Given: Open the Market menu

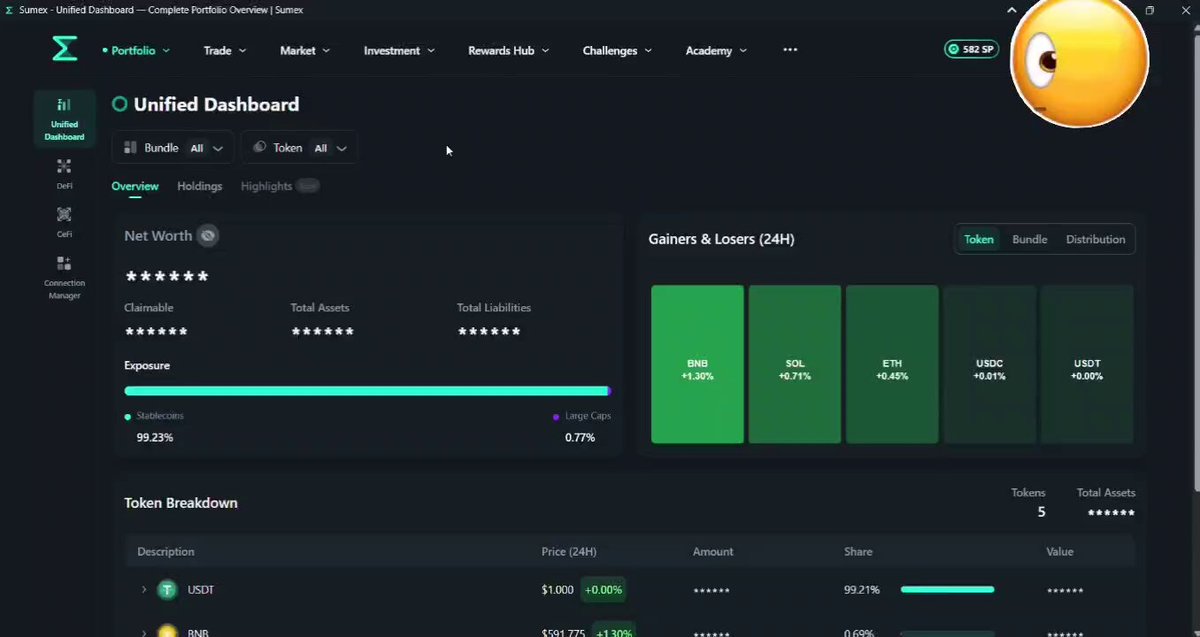Looking at the screenshot, I should click(x=305, y=50).
